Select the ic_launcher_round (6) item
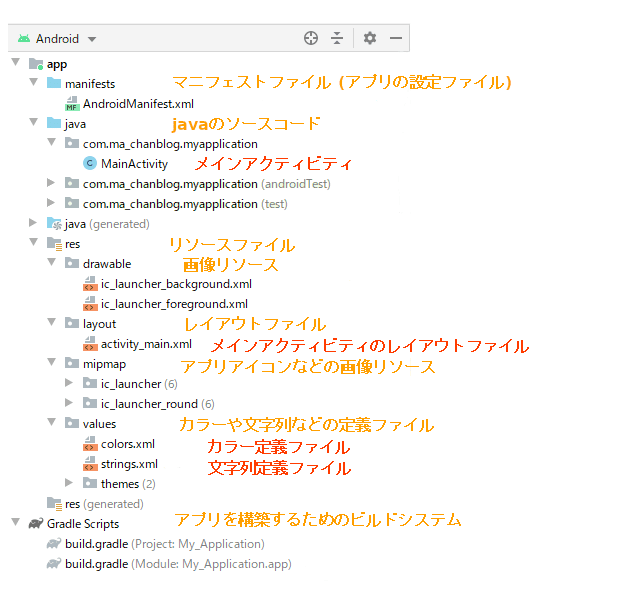The image size is (640, 610). pos(158,404)
